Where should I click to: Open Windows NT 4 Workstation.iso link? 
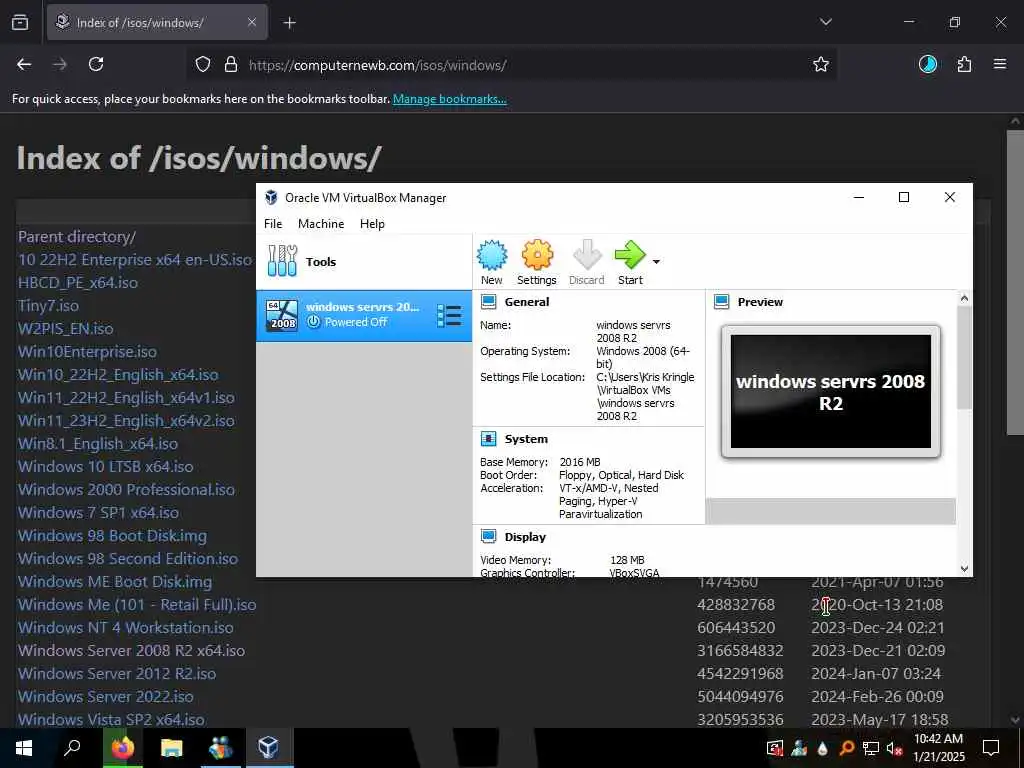pyautogui.click(x=125, y=628)
